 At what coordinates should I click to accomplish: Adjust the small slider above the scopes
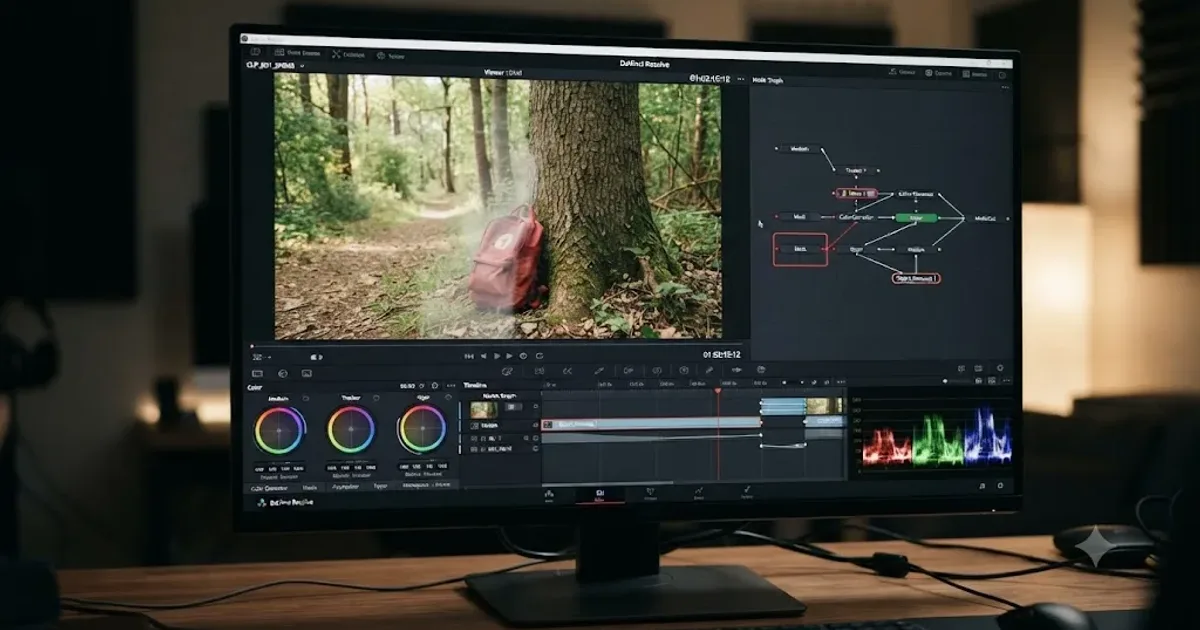coord(957,381)
